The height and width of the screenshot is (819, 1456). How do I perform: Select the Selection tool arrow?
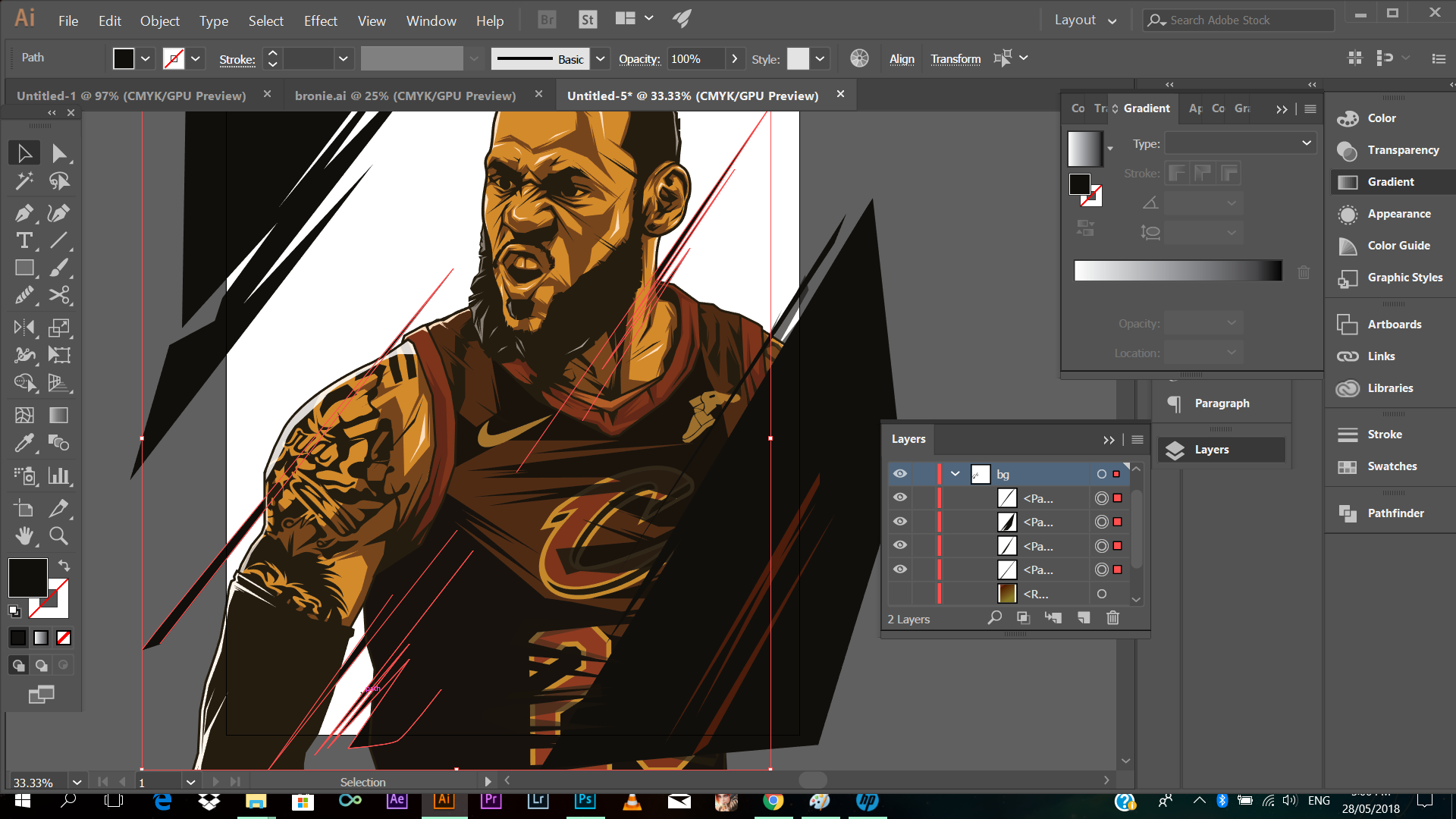click(x=24, y=153)
